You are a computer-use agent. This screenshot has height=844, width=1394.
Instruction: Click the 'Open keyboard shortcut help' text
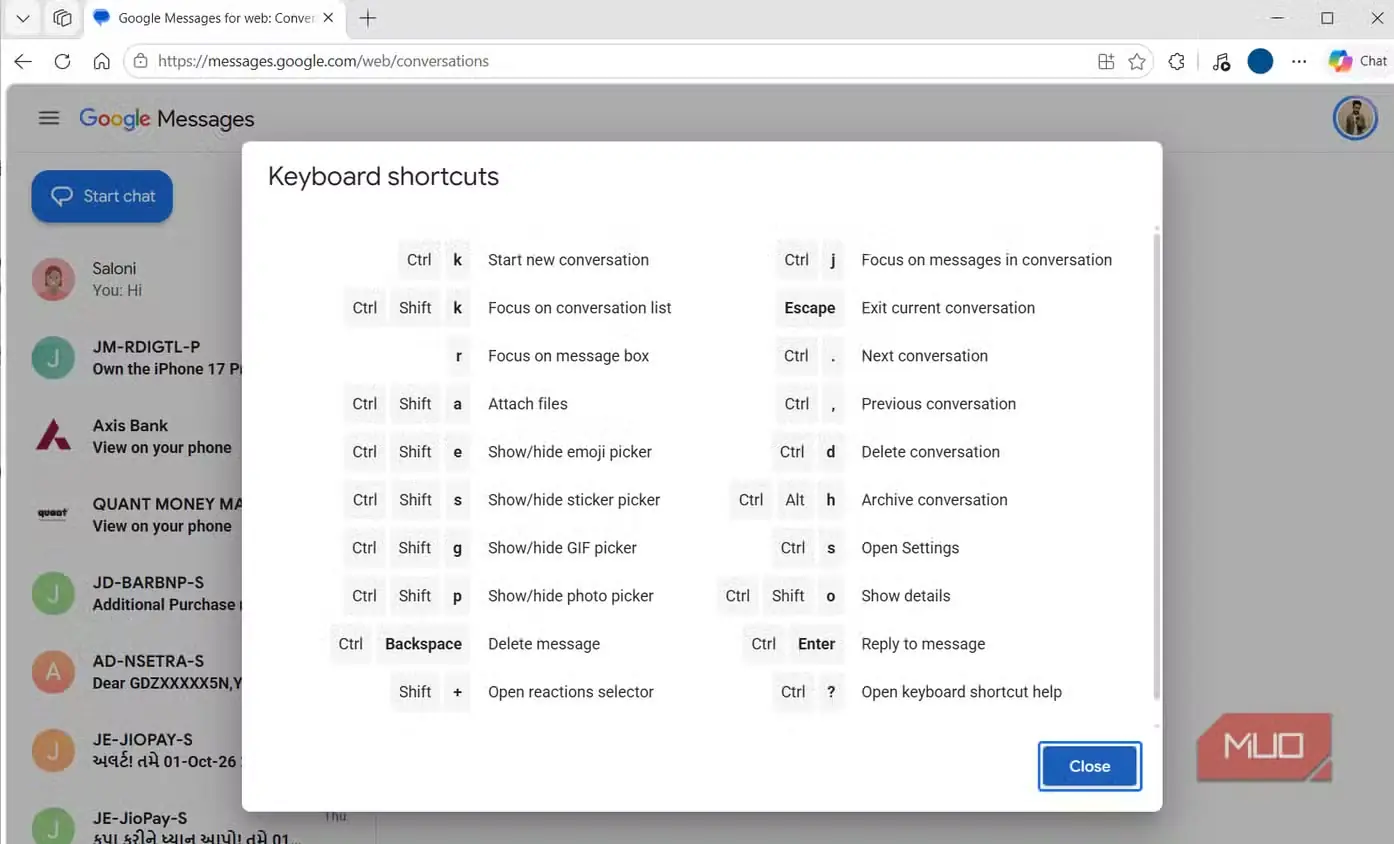pyautogui.click(x=961, y=692)
